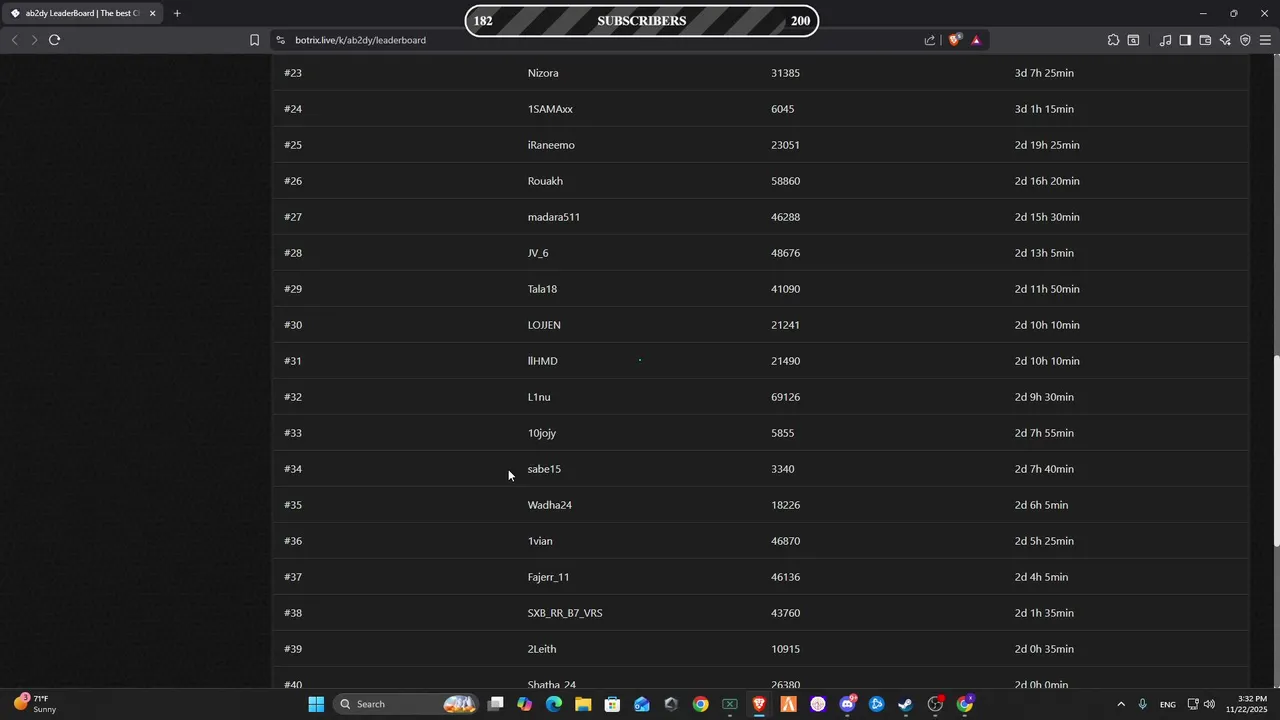This screenshot has width=1280, height=720.
Task: Open the Brave Wallet icon
Action: point(1205,40)
